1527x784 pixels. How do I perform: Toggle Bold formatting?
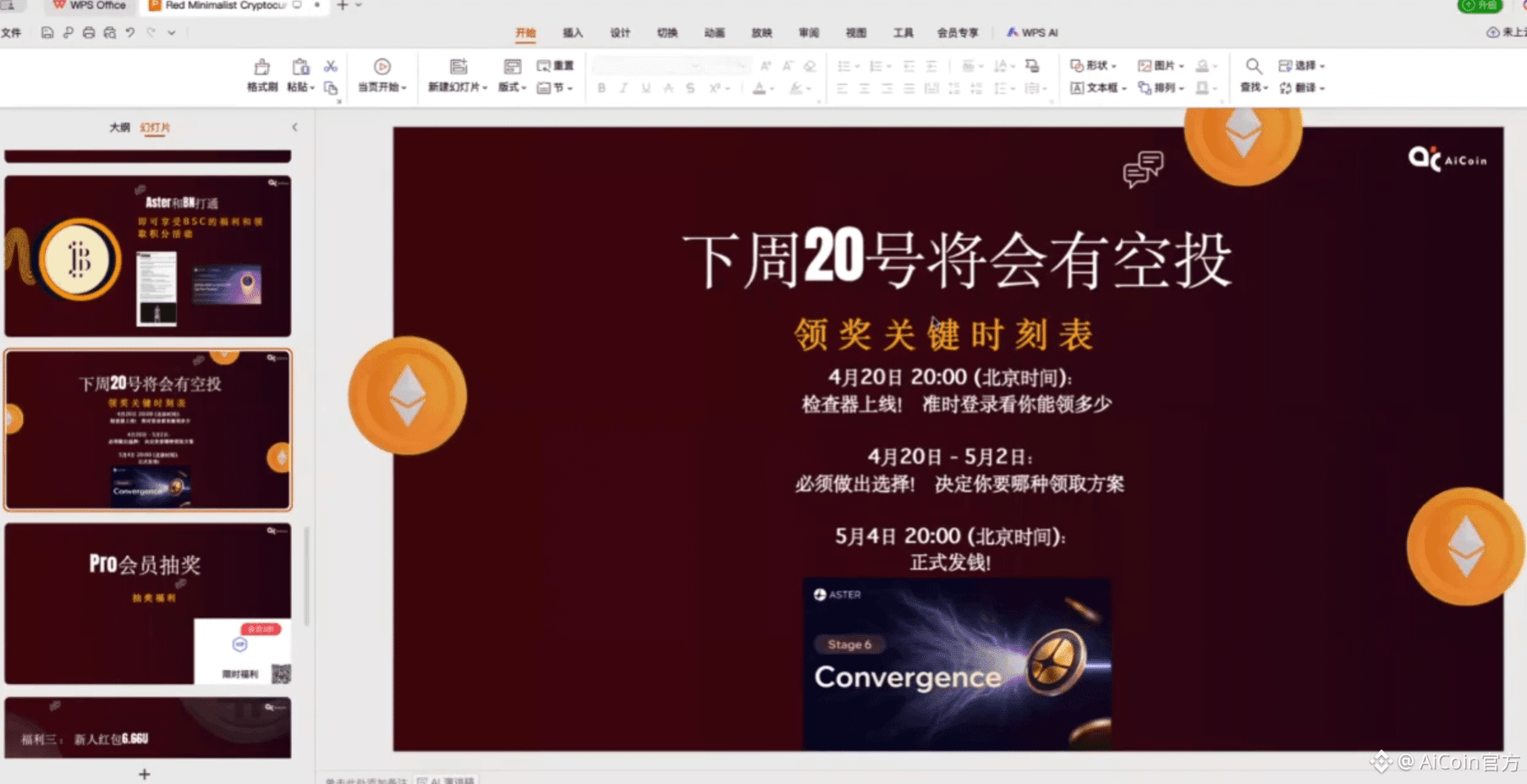601,88
